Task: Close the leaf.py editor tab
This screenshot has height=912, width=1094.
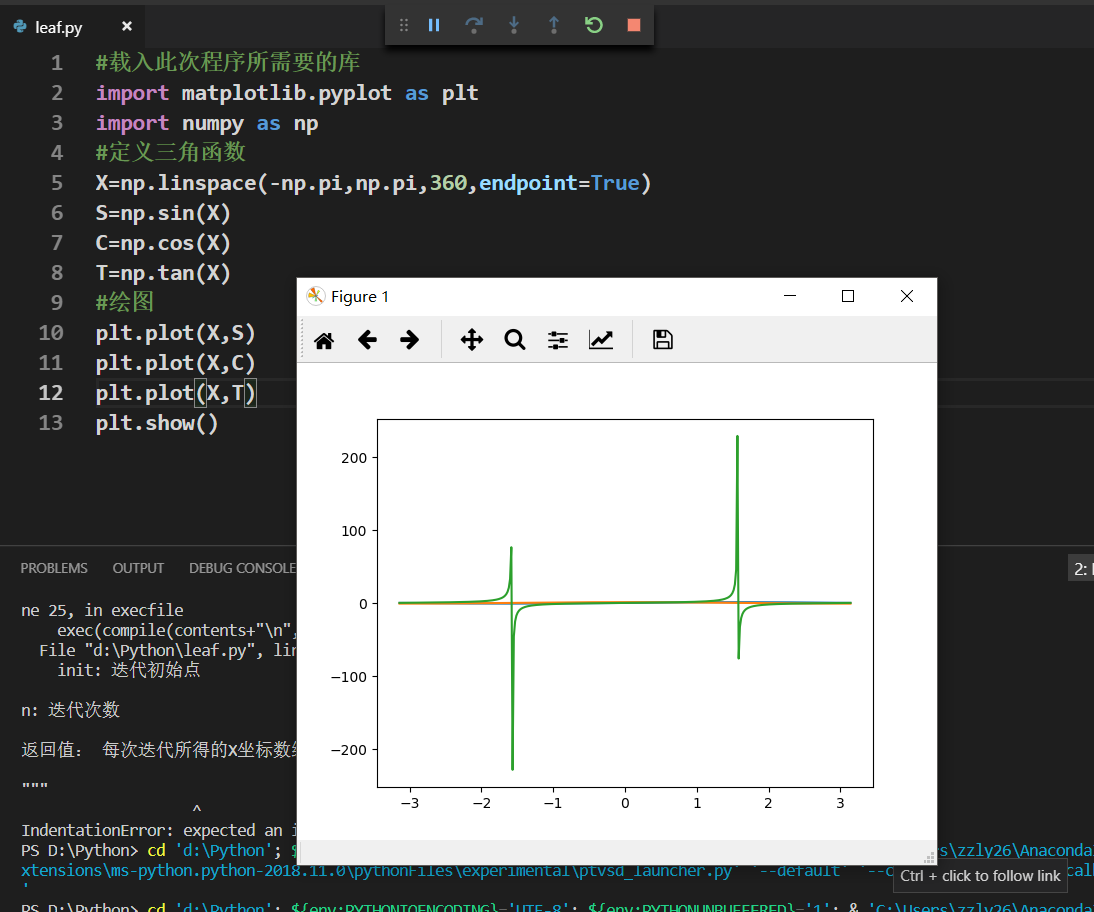Action: 127,26
